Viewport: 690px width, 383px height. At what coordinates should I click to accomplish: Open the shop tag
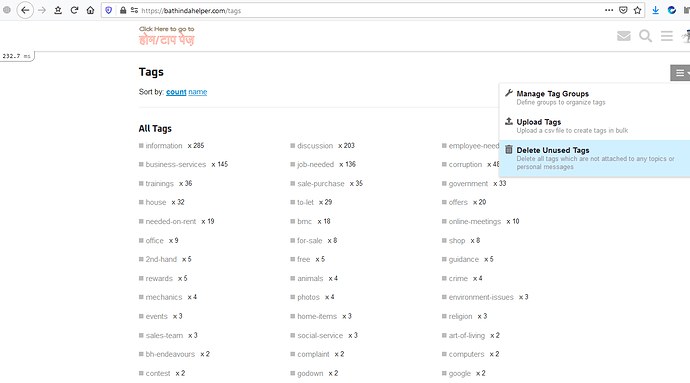457,241
